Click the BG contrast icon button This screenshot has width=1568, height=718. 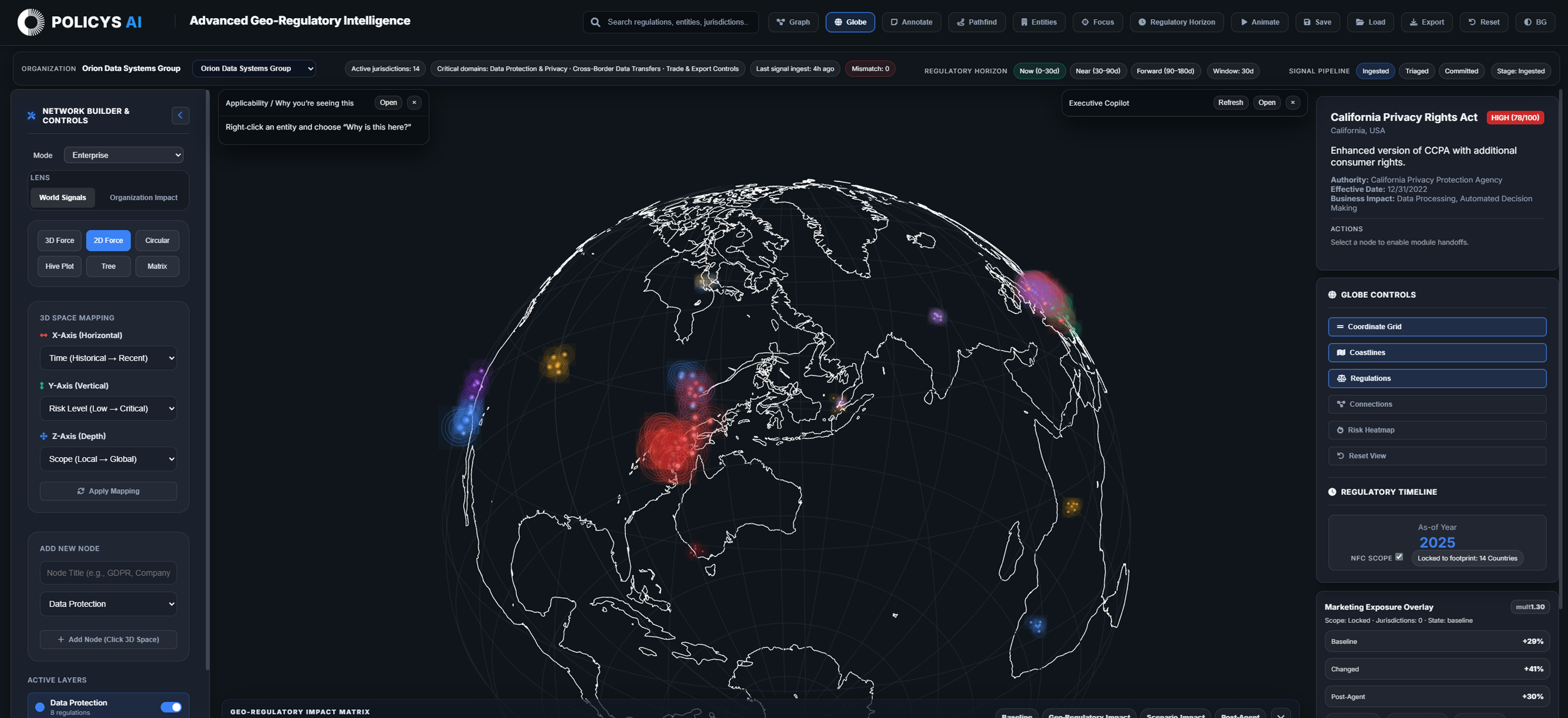(x=1534, y=22)
